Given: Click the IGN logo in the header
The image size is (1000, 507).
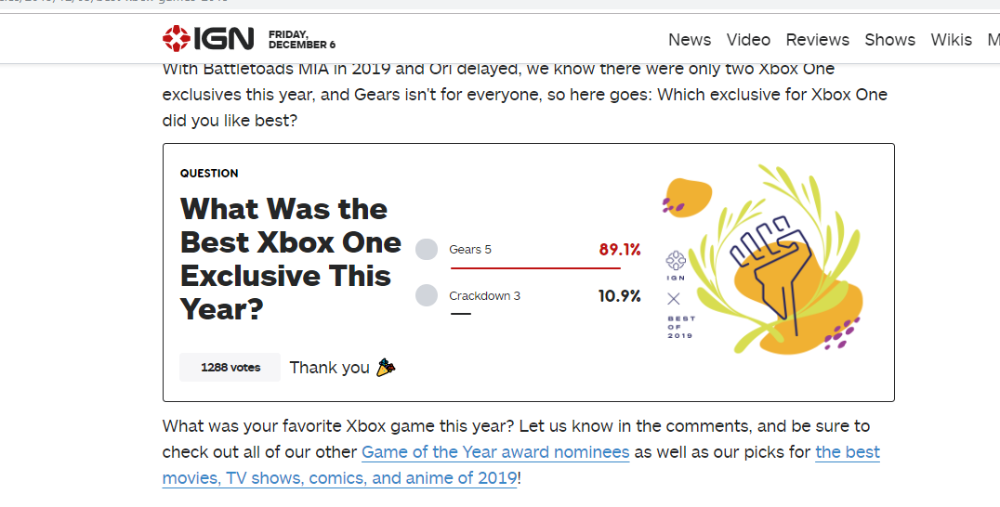Looking at the screenshot, I should (x=208, y=39).
